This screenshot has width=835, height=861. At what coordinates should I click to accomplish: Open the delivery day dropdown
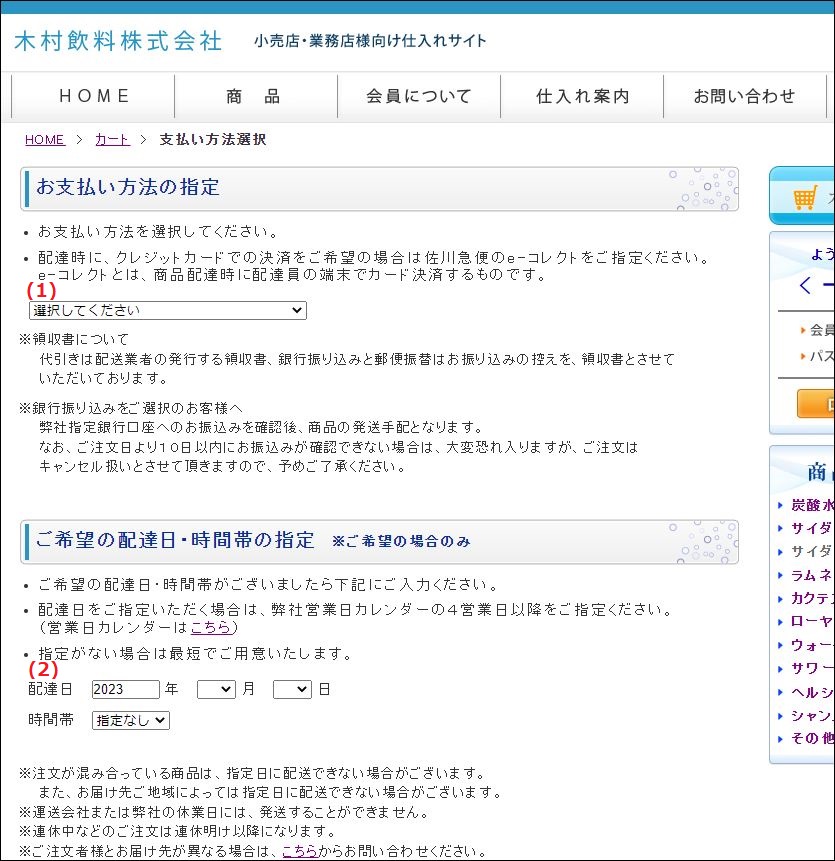[291, 689]
